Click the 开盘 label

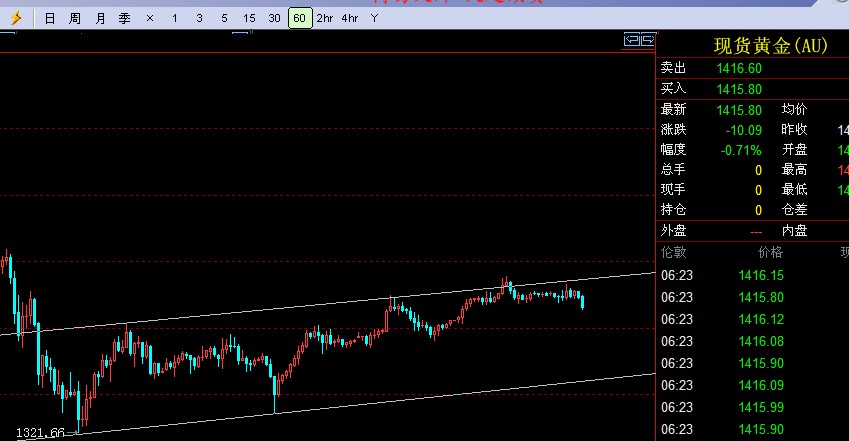tap(794, 150)
